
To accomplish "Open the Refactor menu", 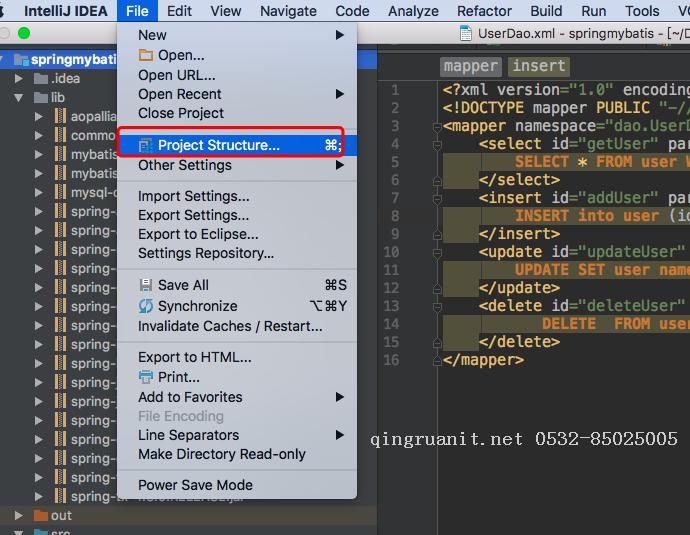I will 484,11.
